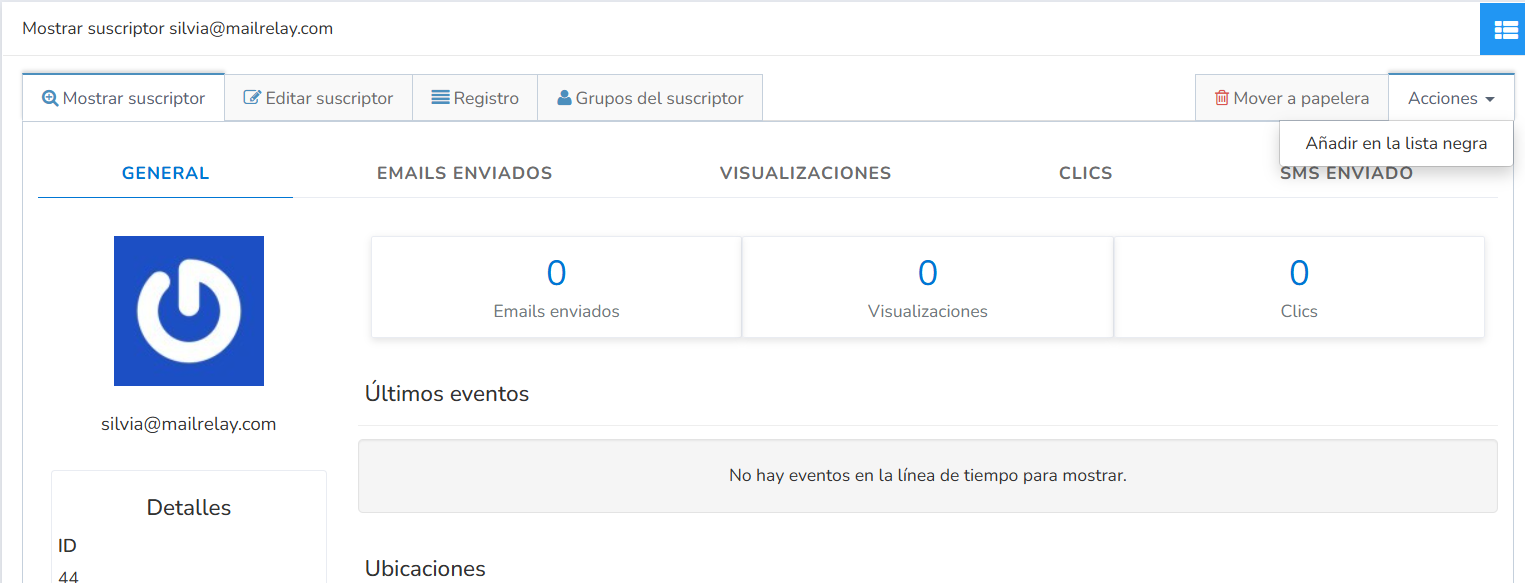This screenshot has width=1525, height=583.
Task: Click the Emails enviados counter card
Action: 556,287
